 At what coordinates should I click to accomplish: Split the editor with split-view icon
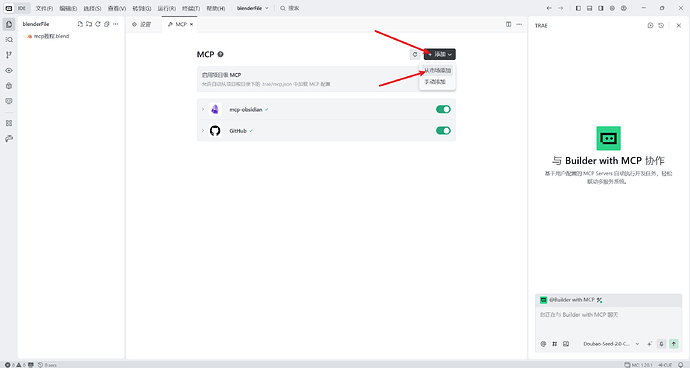tap(508, 24)
